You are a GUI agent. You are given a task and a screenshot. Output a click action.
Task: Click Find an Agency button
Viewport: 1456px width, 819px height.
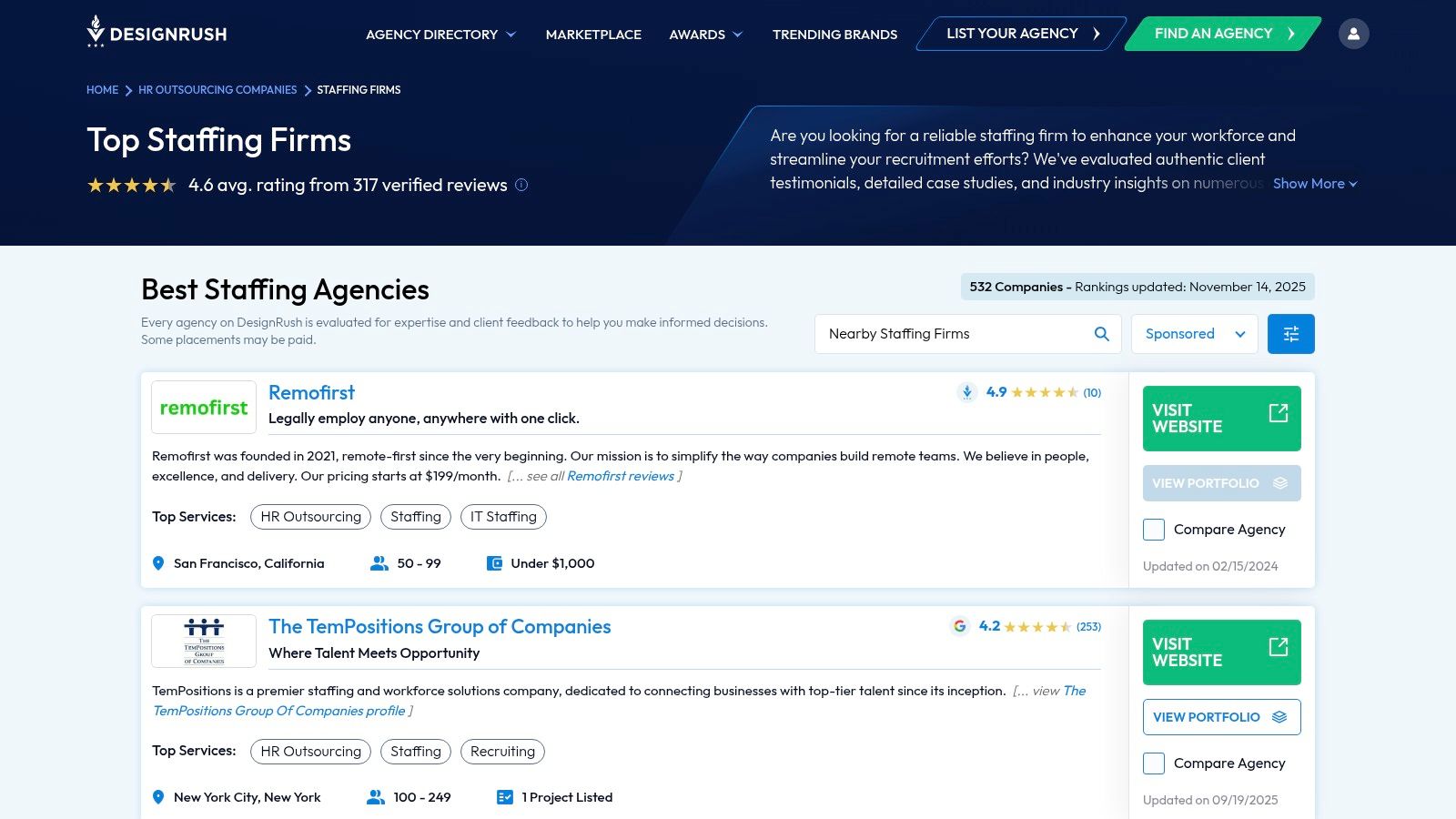point(1223,34)
